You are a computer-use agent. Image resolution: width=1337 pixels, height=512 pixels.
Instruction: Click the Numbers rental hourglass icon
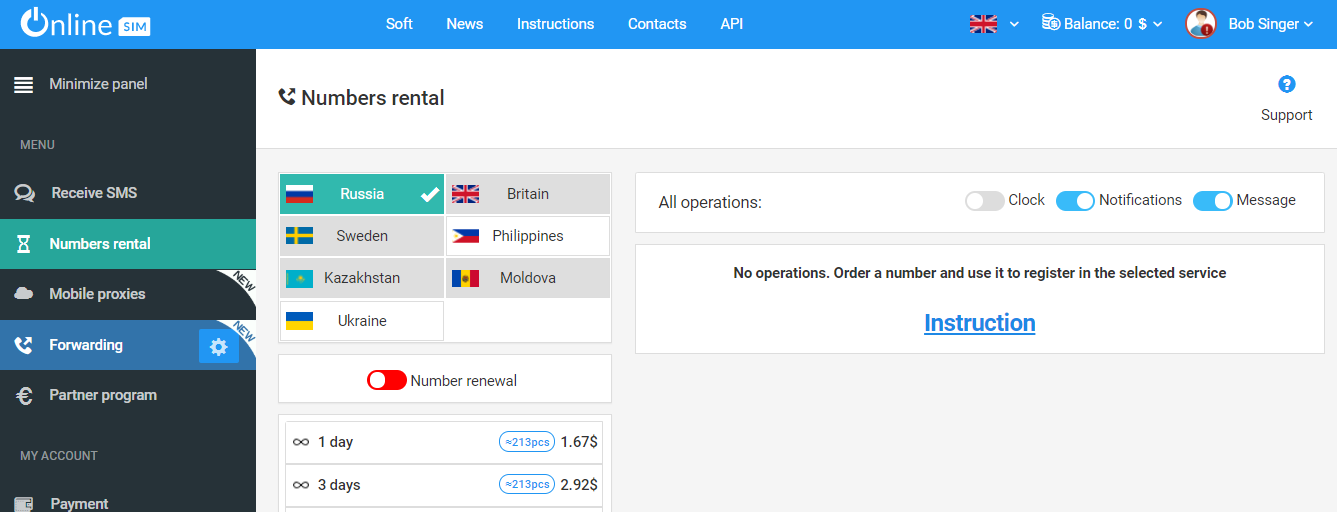(24, 244)
